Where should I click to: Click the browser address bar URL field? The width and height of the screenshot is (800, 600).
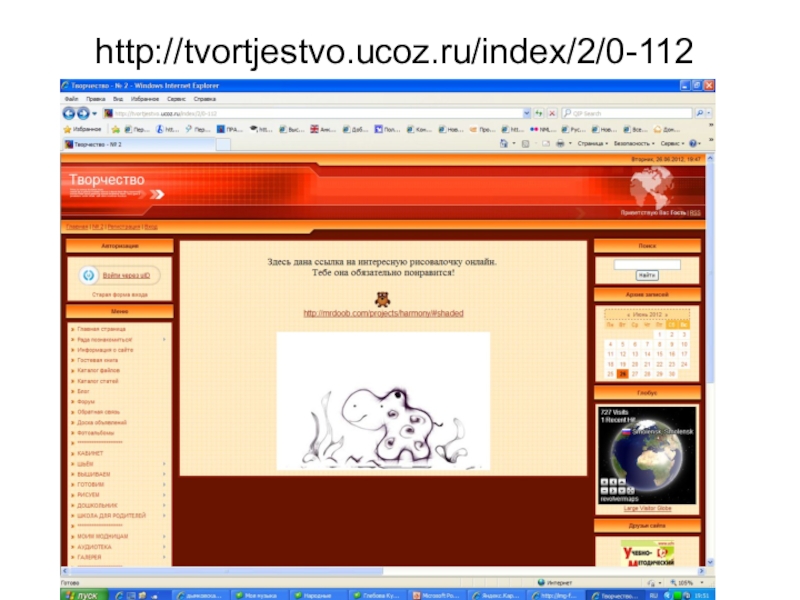click(x=316, y=113)
